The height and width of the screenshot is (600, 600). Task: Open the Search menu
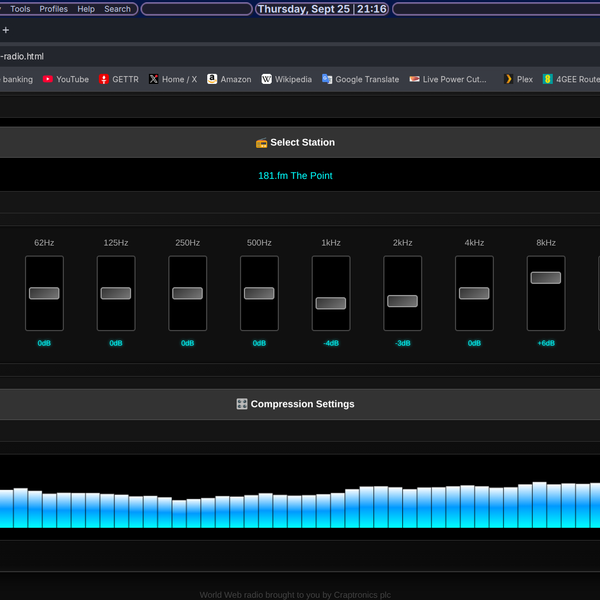(x=117, y=9)
